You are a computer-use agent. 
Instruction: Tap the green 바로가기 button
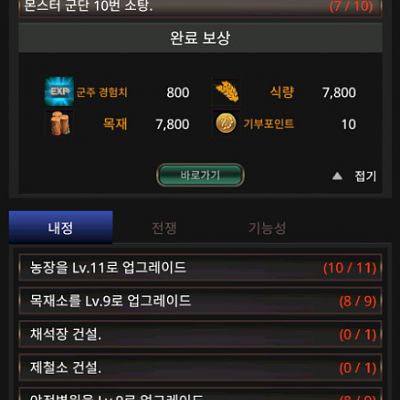pyautogui.click(x=200, y=175)
